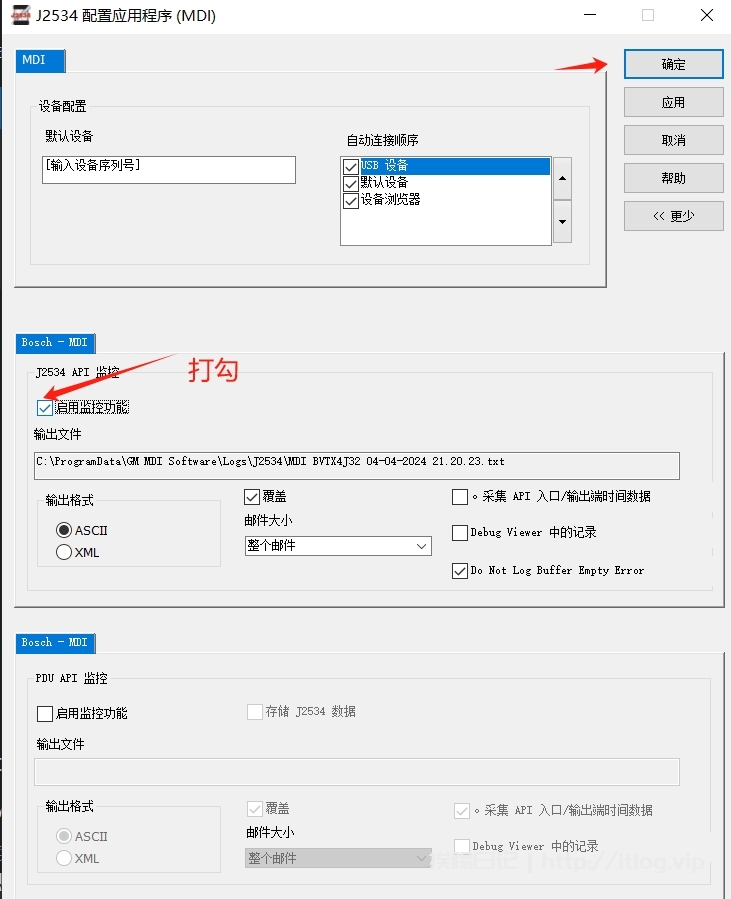Toggle the 覆盖 overwrite checkbox
The width and height of the screenshot is (731, 899).
pos(252,497)
